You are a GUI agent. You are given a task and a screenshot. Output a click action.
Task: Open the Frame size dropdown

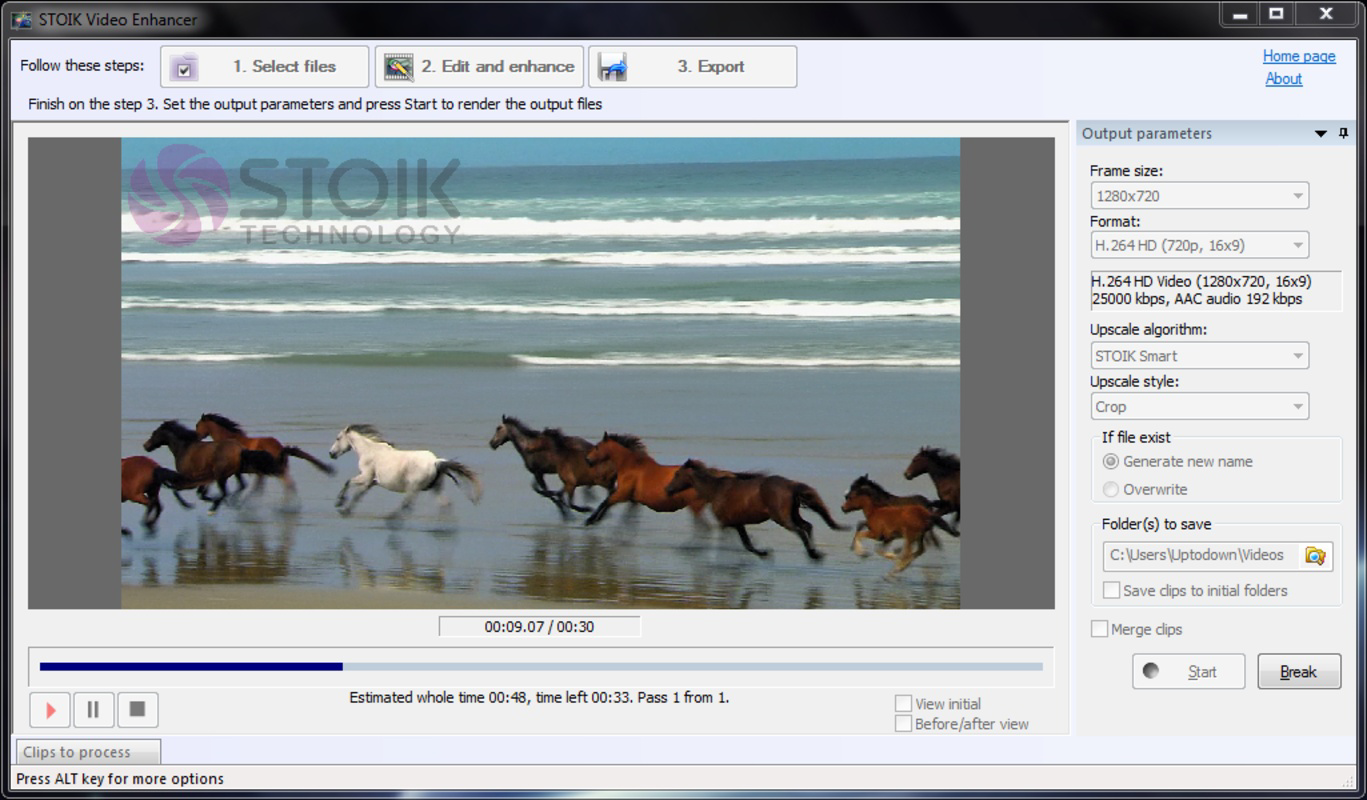pyautogui.click(x=1199, y=196)
